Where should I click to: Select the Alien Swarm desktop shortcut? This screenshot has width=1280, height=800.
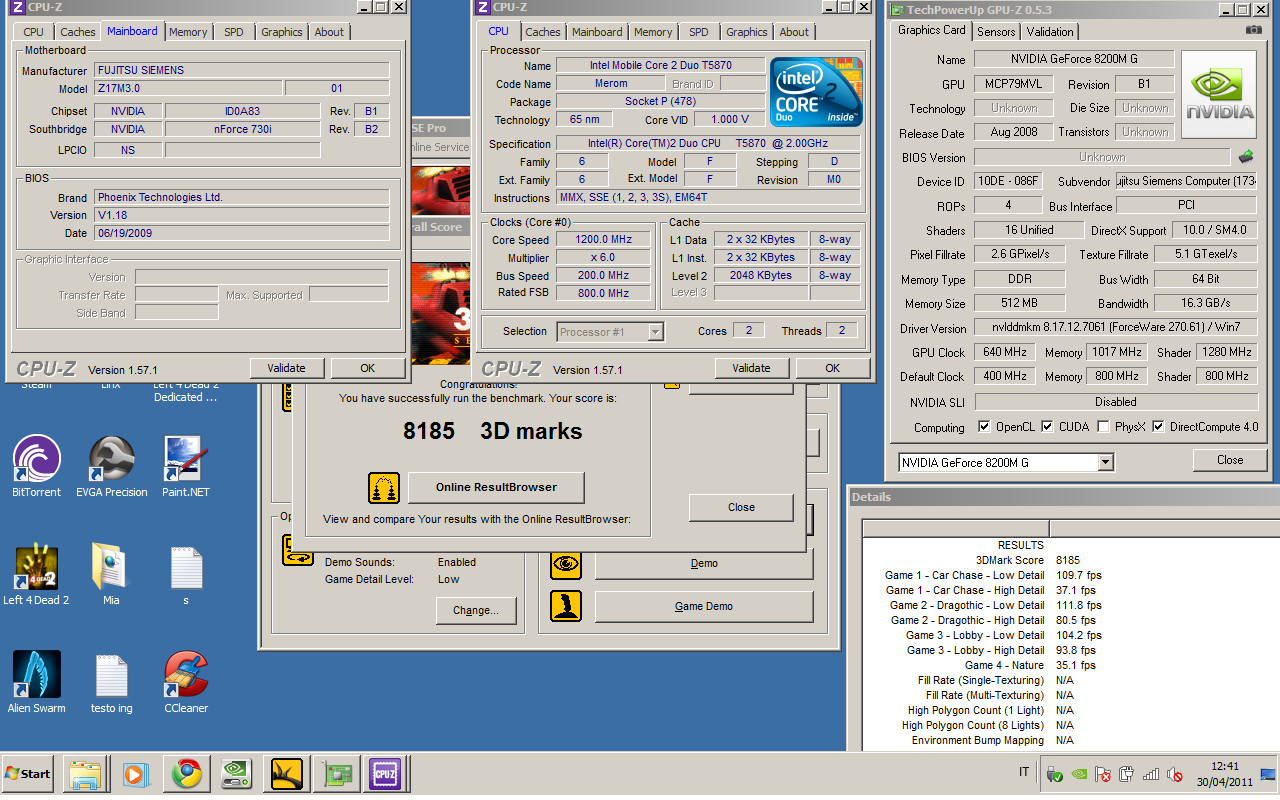(37, 683)
